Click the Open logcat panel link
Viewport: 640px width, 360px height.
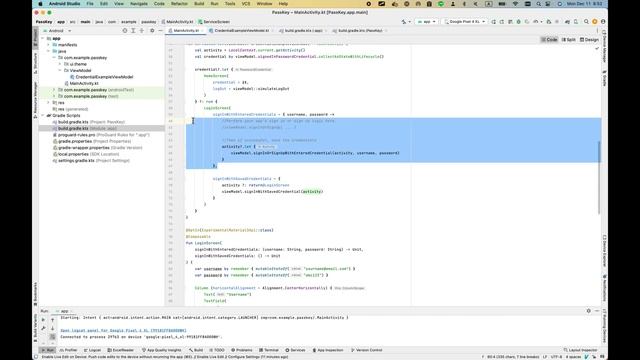pyautogui.click(x=123, y=331)
